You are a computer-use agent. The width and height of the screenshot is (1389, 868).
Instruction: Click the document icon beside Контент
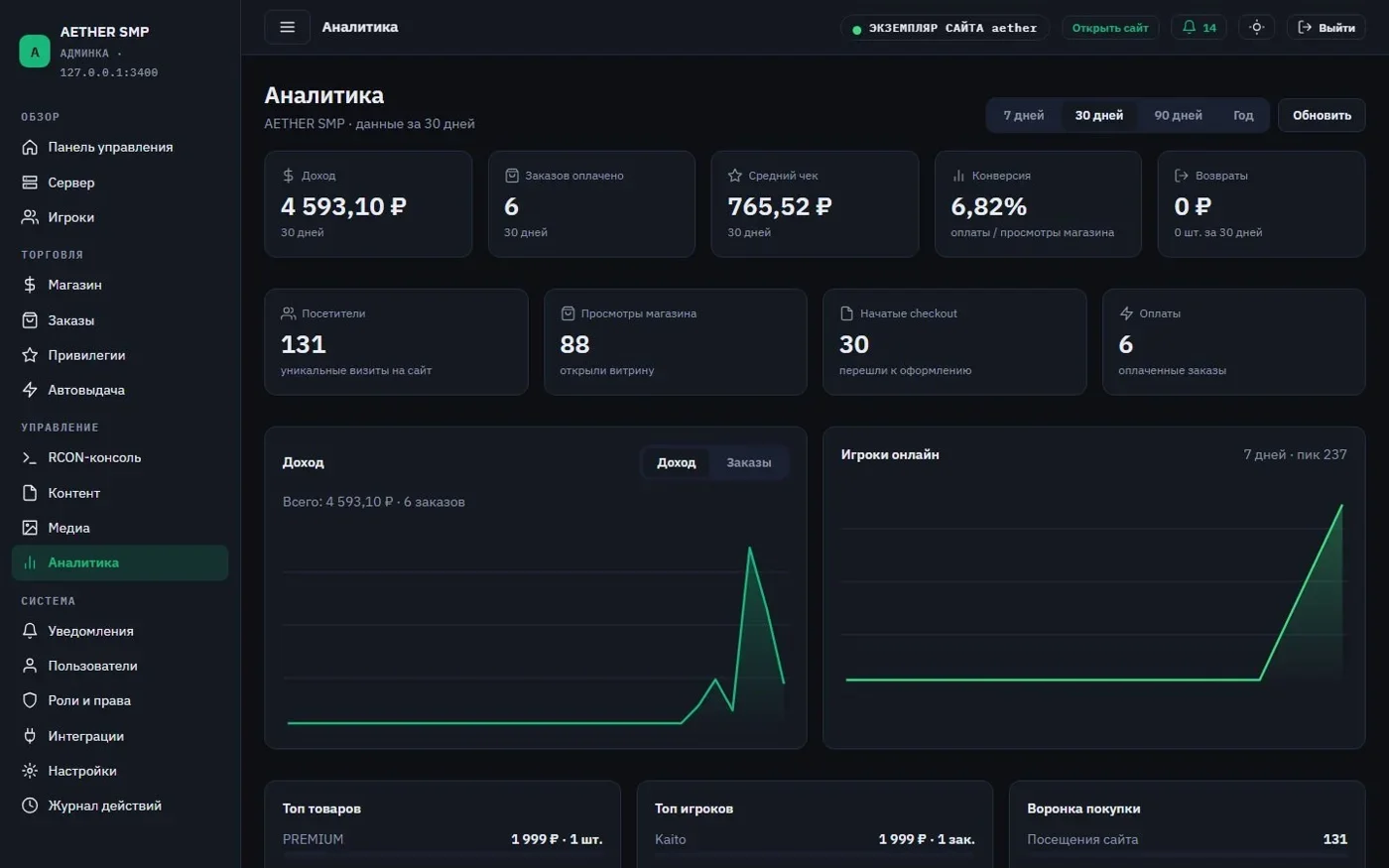(x=30, y=493)
